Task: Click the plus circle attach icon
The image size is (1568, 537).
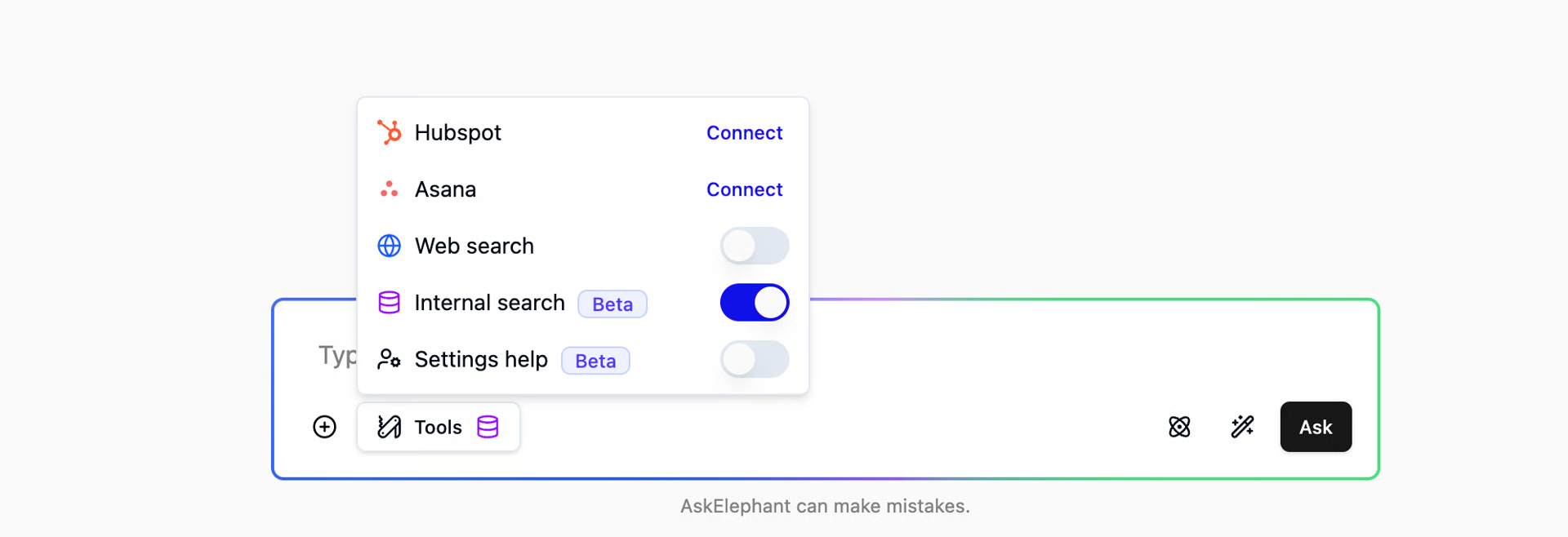Action: point(325,427)
